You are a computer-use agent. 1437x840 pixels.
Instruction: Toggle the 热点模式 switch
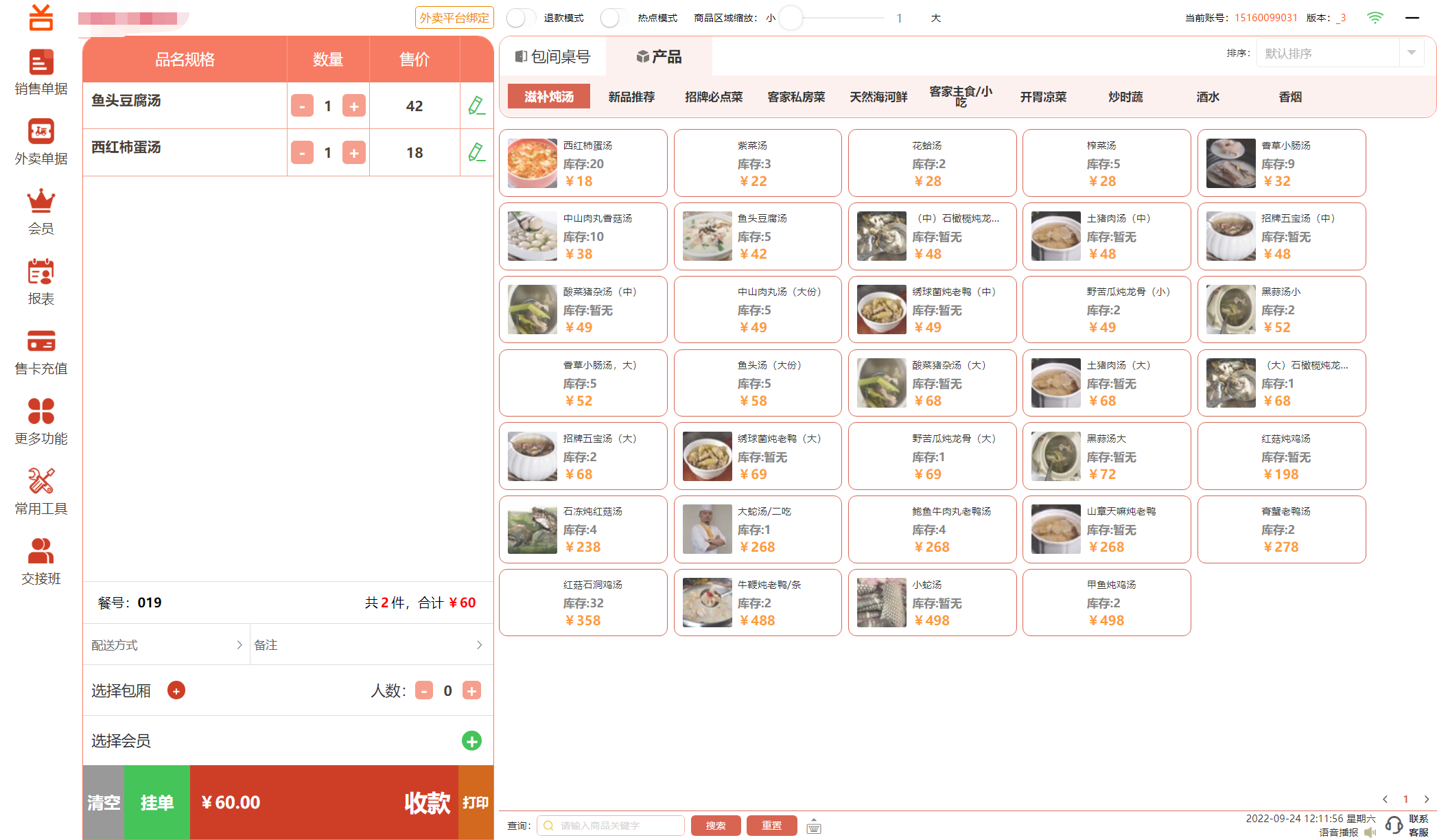(x=614, y=18)
